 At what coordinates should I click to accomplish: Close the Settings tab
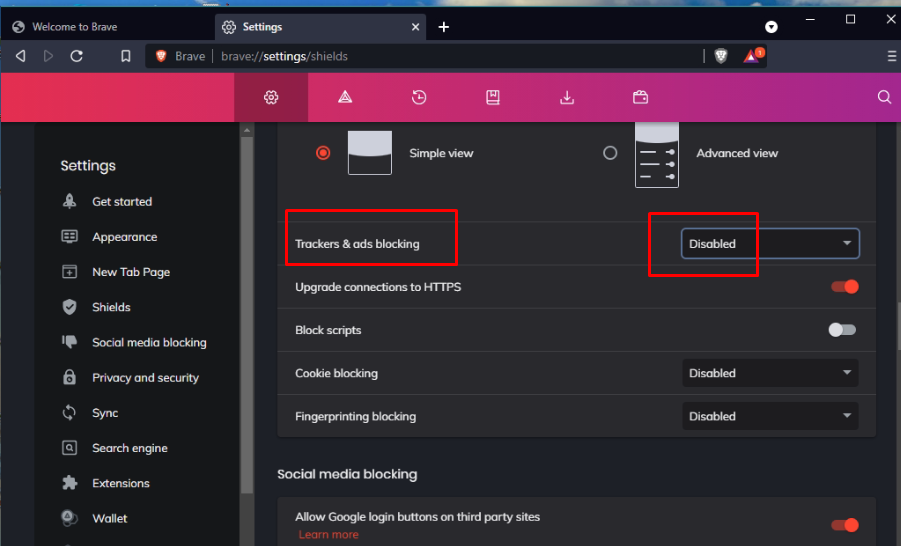[415, 27]
